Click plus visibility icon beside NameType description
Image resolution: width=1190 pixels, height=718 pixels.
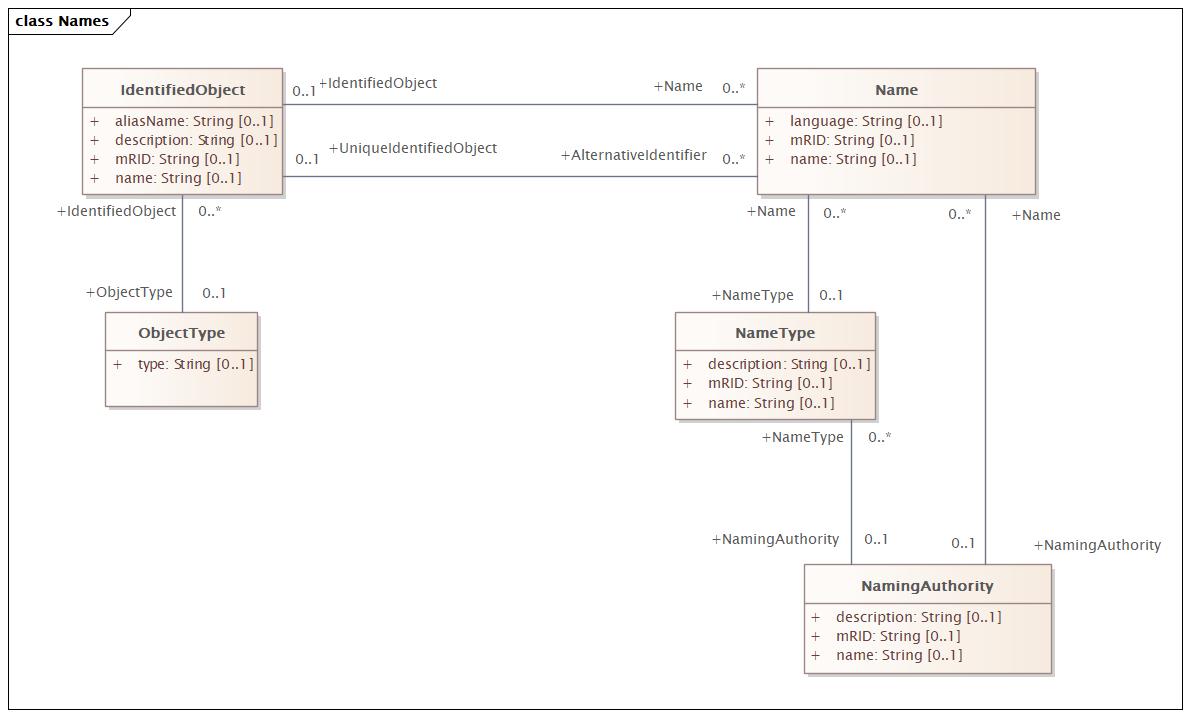(687, 364)
